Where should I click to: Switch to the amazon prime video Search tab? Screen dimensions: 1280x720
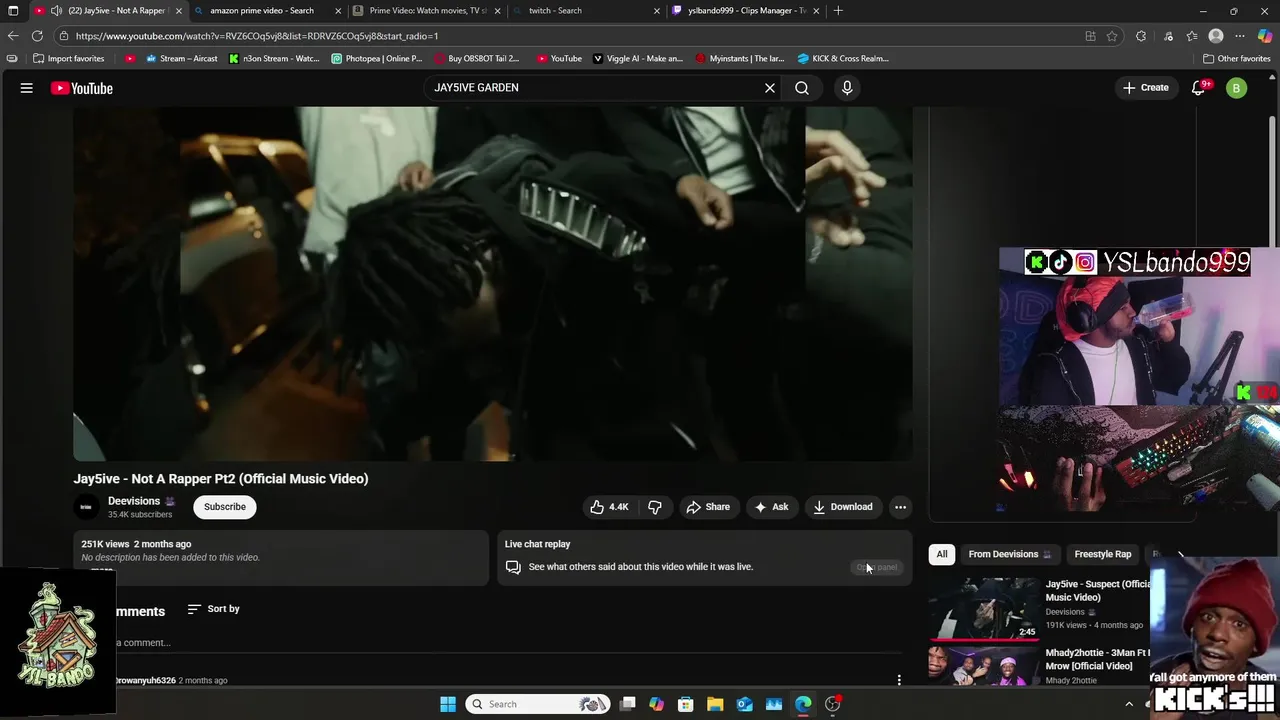267,11
